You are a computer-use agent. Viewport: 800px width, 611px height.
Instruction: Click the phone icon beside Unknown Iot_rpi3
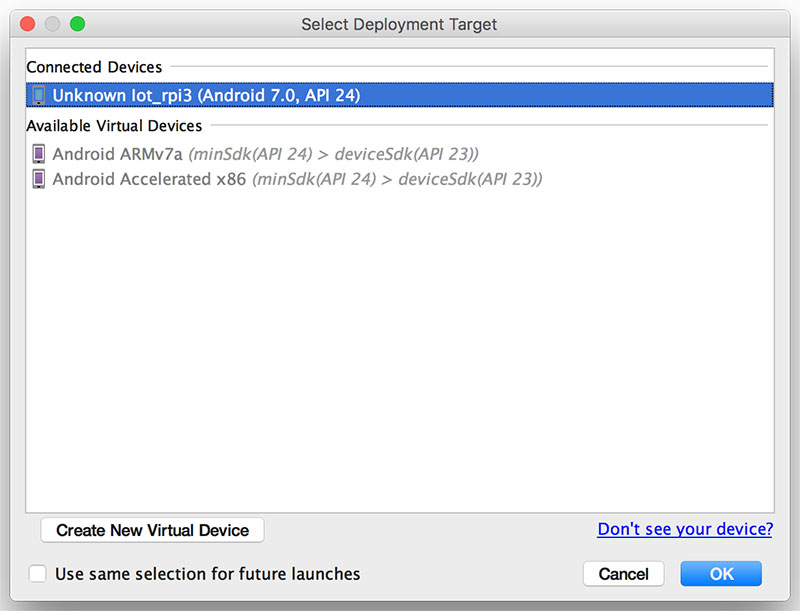37,93
